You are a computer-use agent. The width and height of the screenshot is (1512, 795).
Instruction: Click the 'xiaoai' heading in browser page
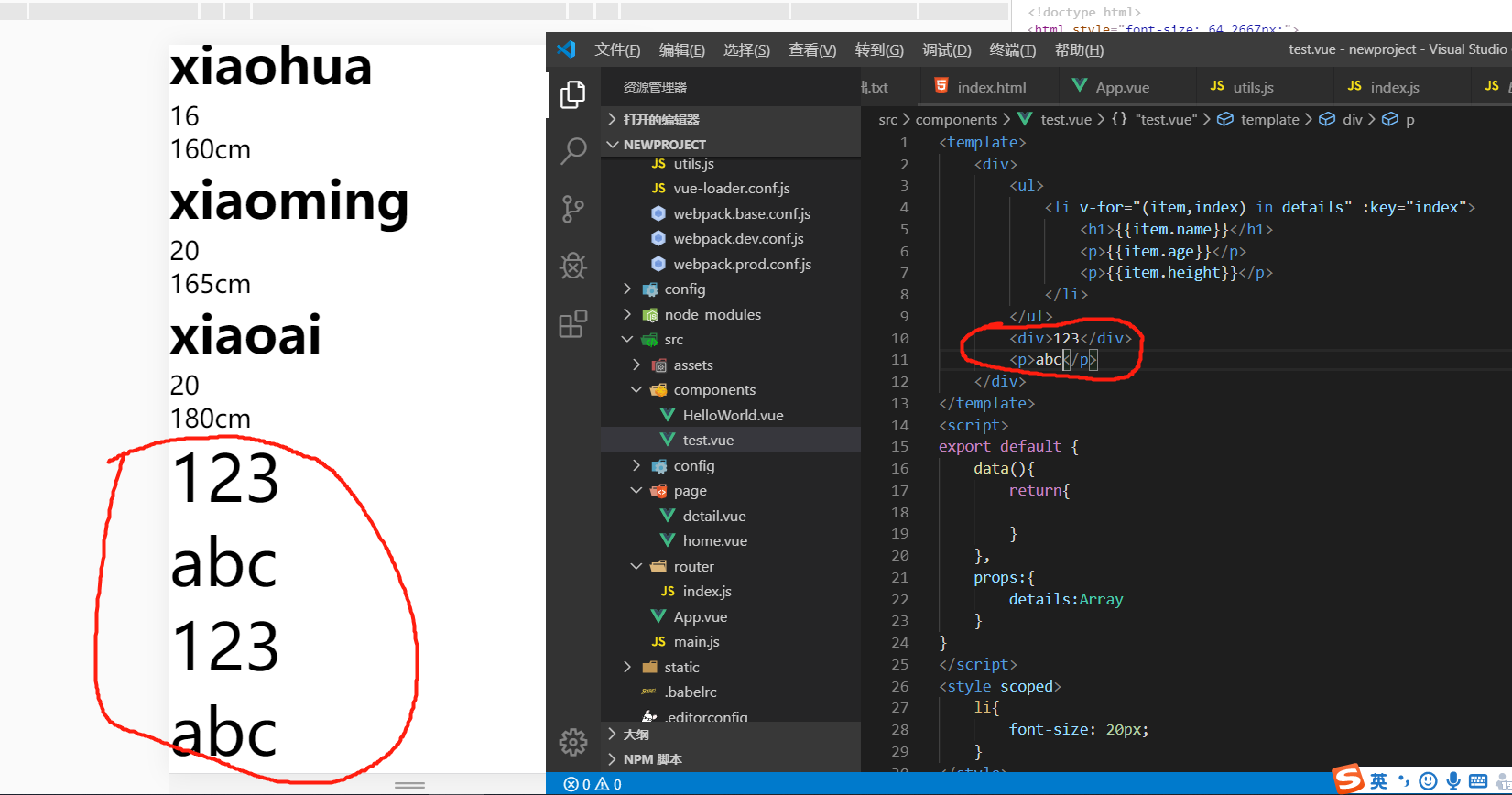click(x=245, y=335)
